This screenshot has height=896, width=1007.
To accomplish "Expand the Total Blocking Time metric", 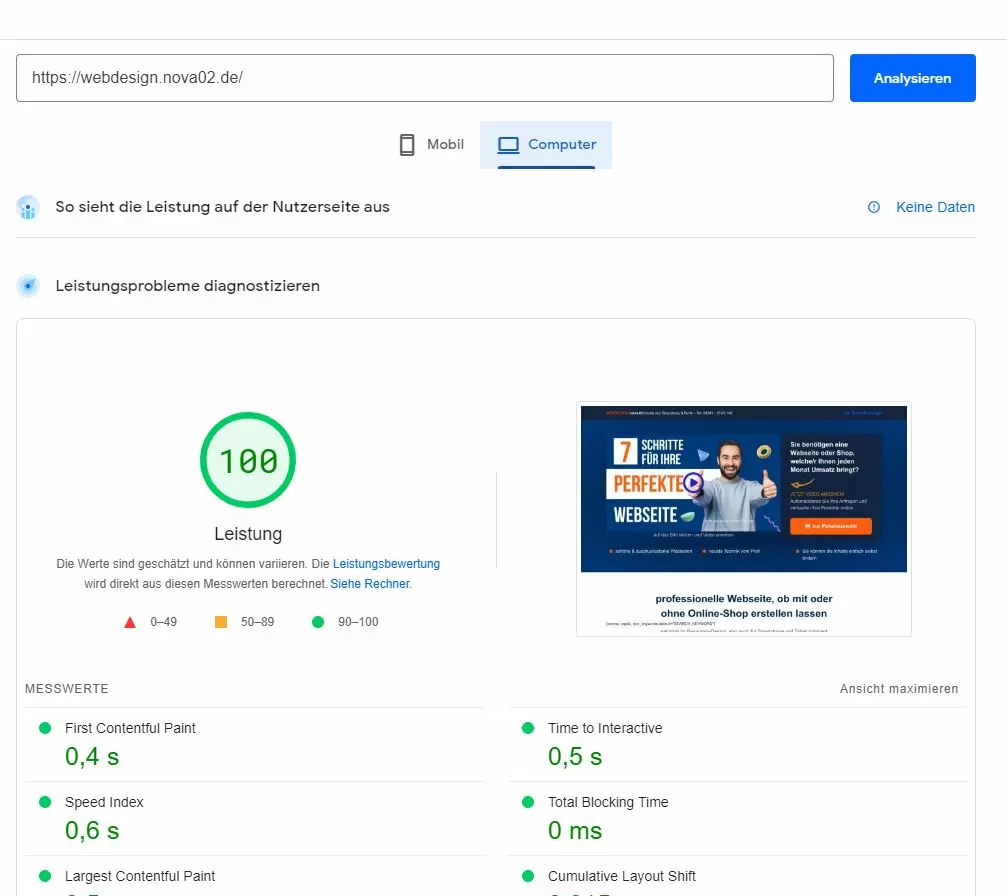I will click(x=607, y=802).
